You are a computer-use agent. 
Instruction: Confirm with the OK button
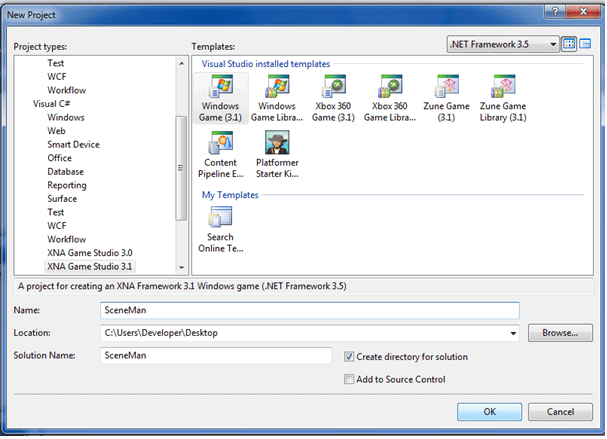point(489,412)
